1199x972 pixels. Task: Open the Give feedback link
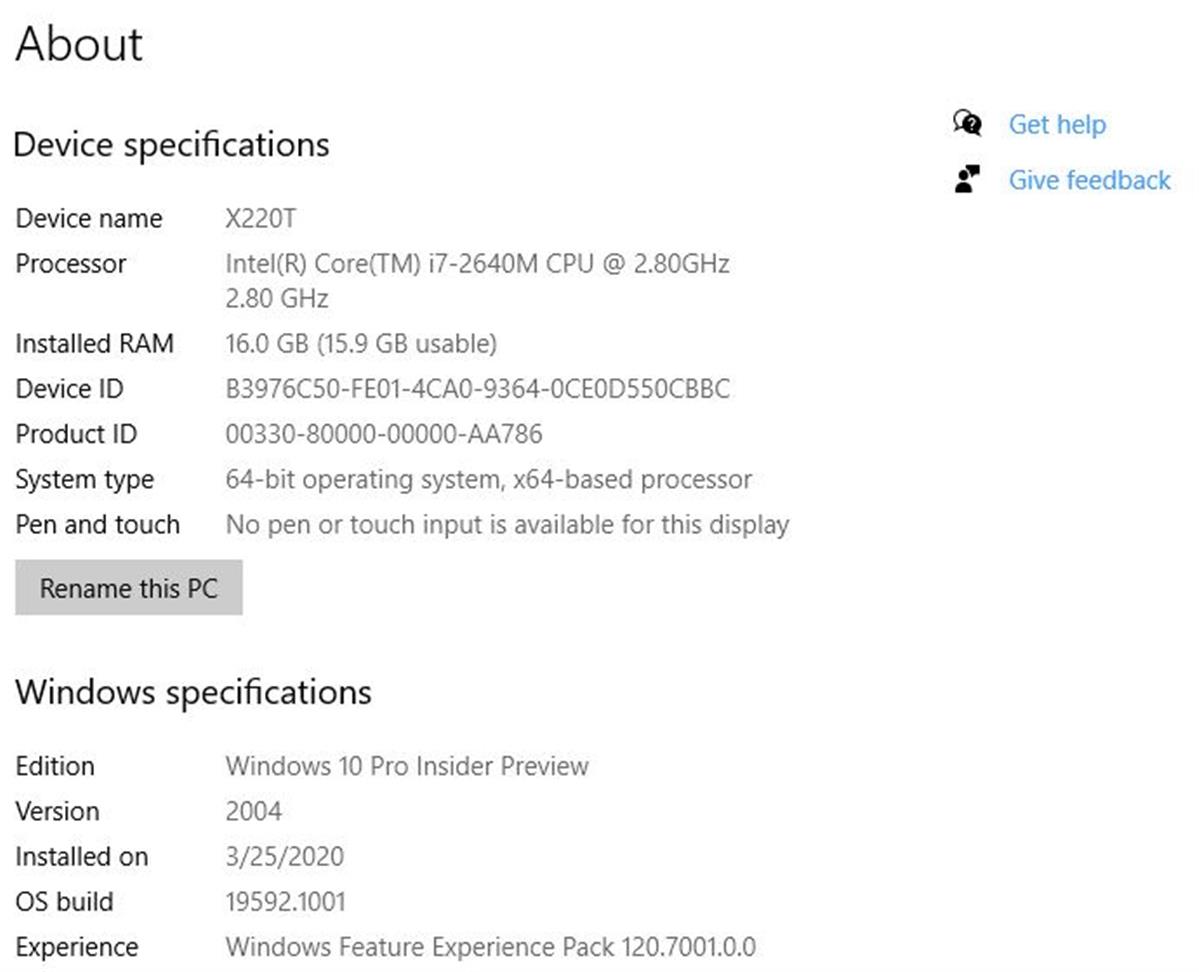click(x=1090, y=180)
